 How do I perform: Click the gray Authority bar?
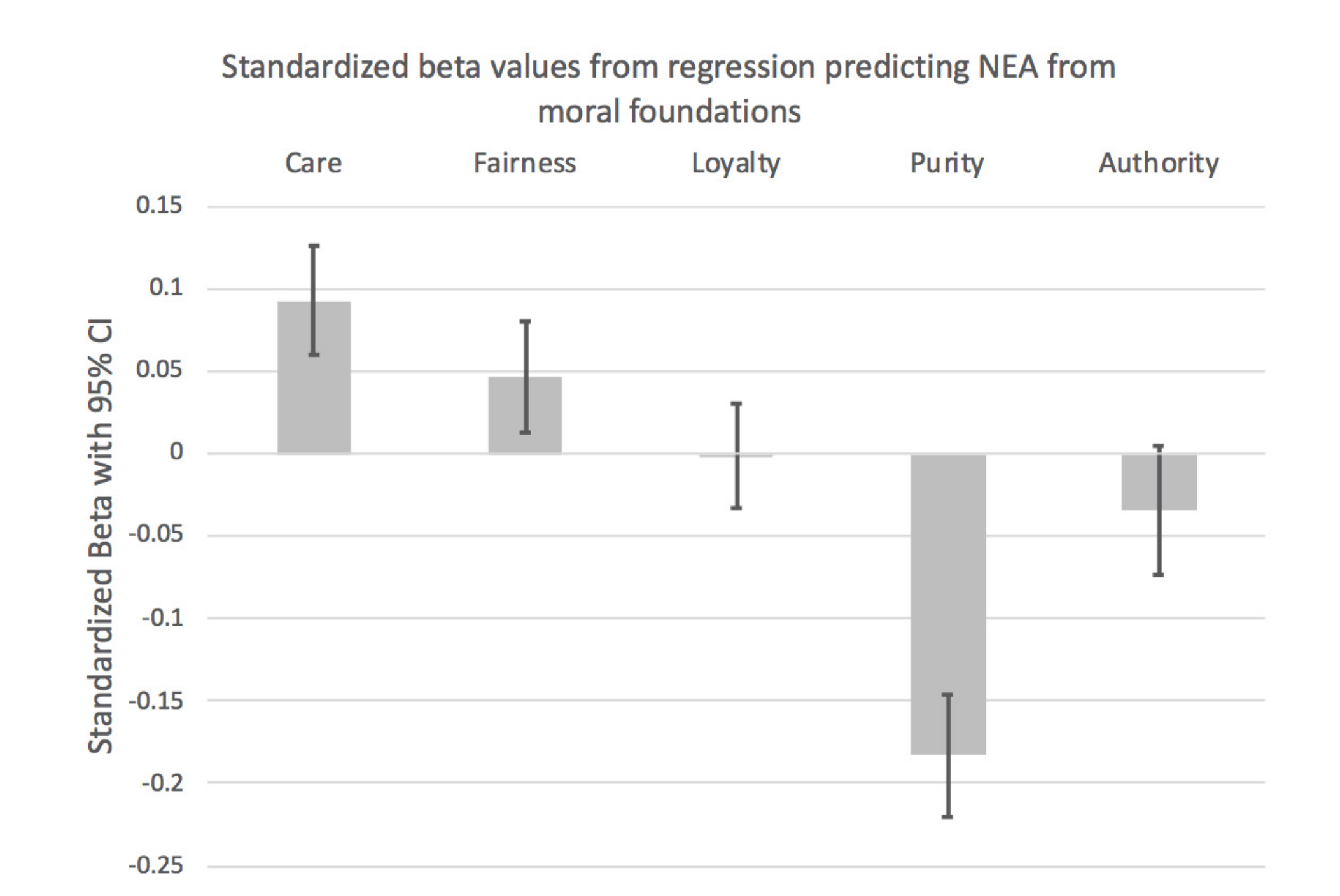(1177, 482)
